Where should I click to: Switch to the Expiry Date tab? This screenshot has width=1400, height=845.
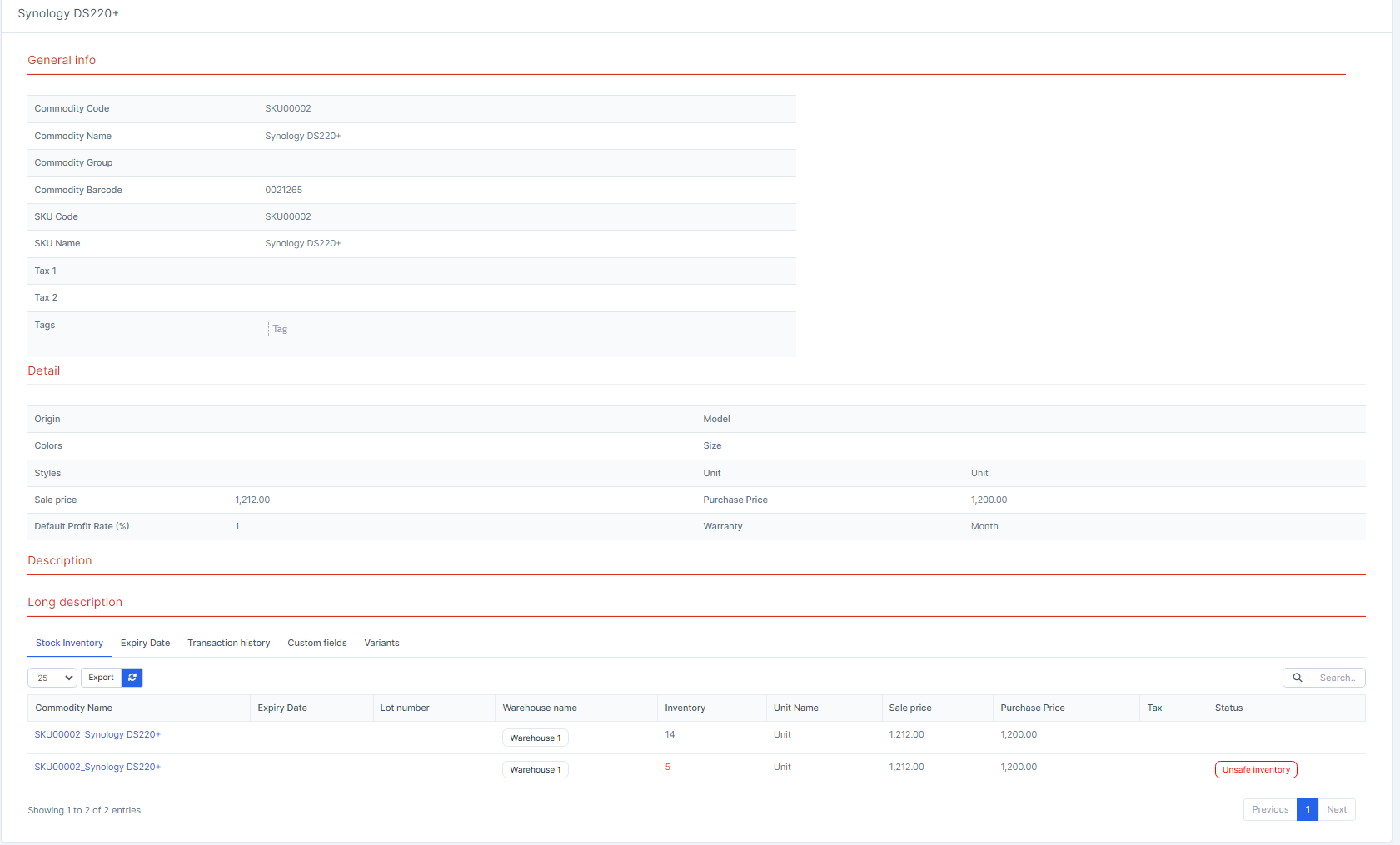(x=145, y=643)
